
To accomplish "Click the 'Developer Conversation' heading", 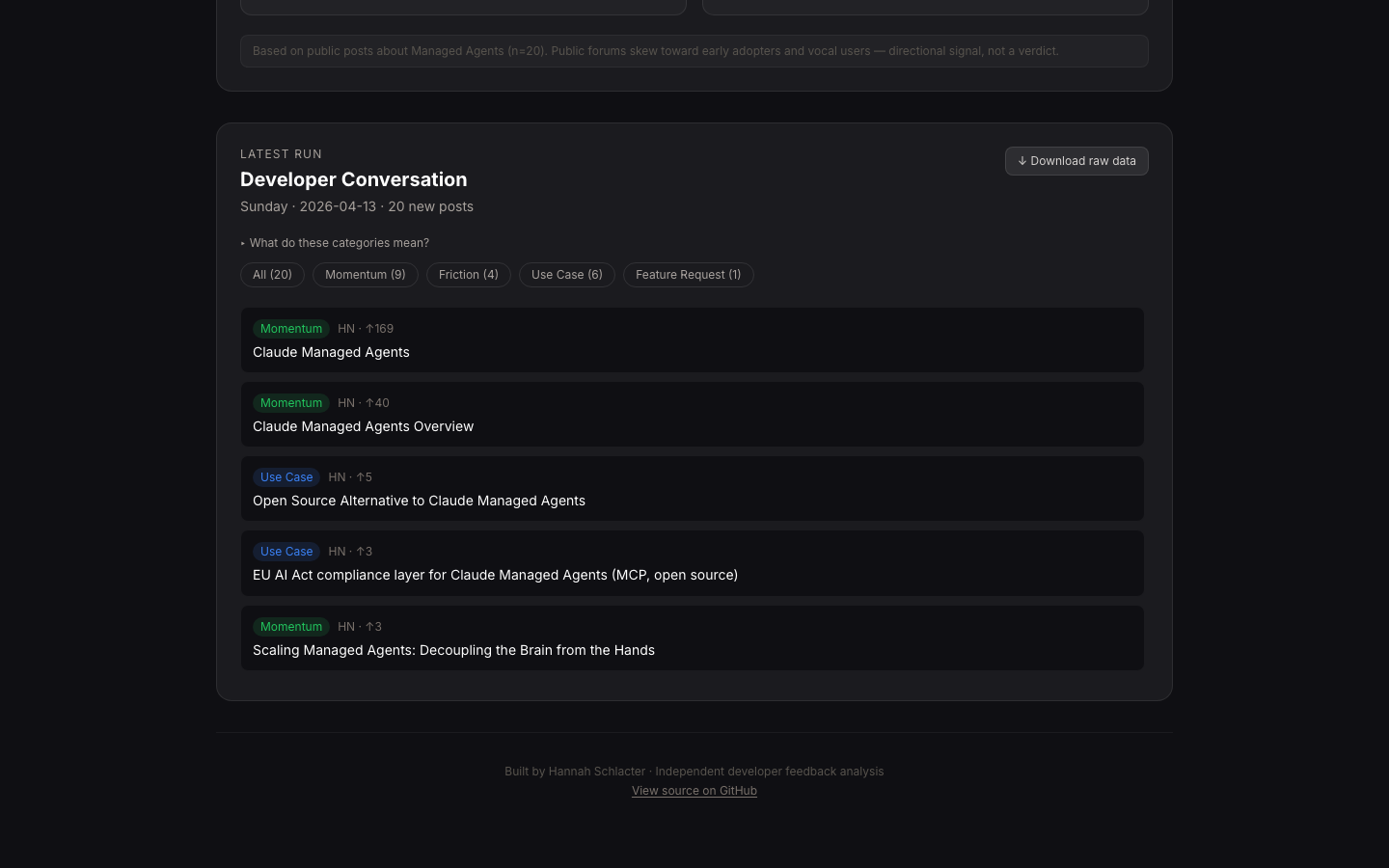I will pyautogui.click(x=353, y=179).
